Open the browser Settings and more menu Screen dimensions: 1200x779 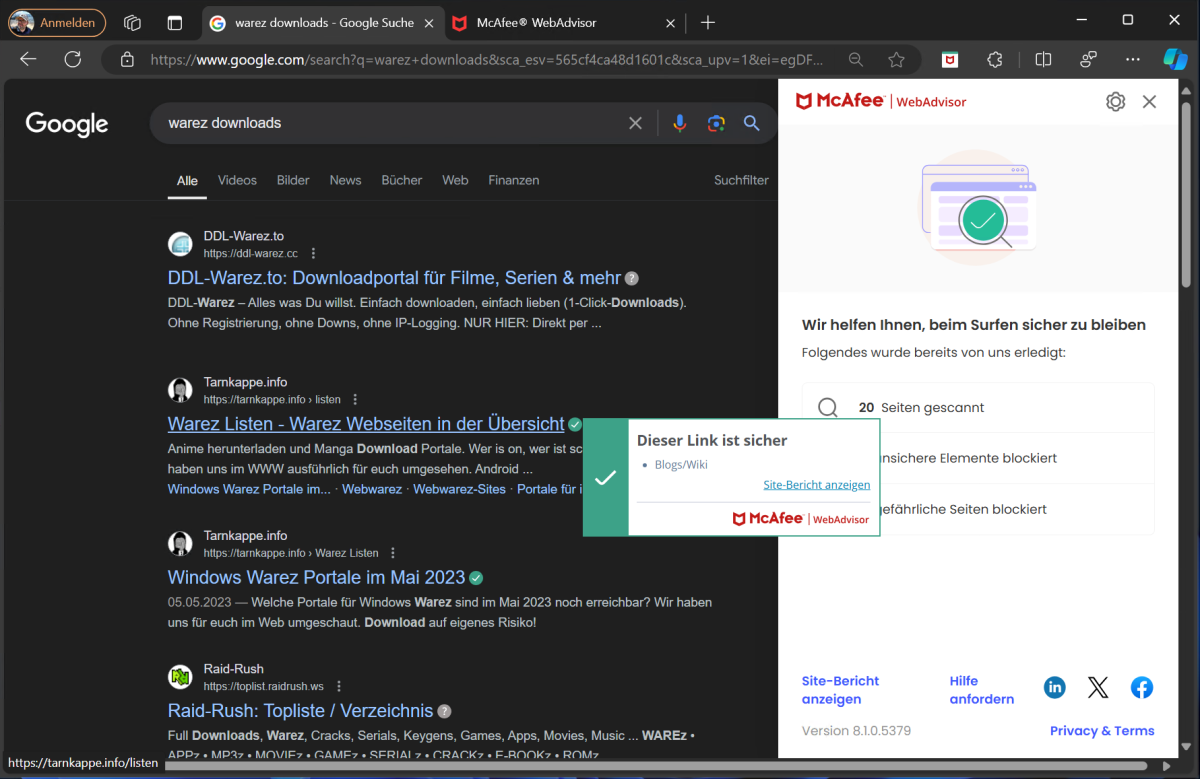pyautogui.click(x=1132, y=60)
